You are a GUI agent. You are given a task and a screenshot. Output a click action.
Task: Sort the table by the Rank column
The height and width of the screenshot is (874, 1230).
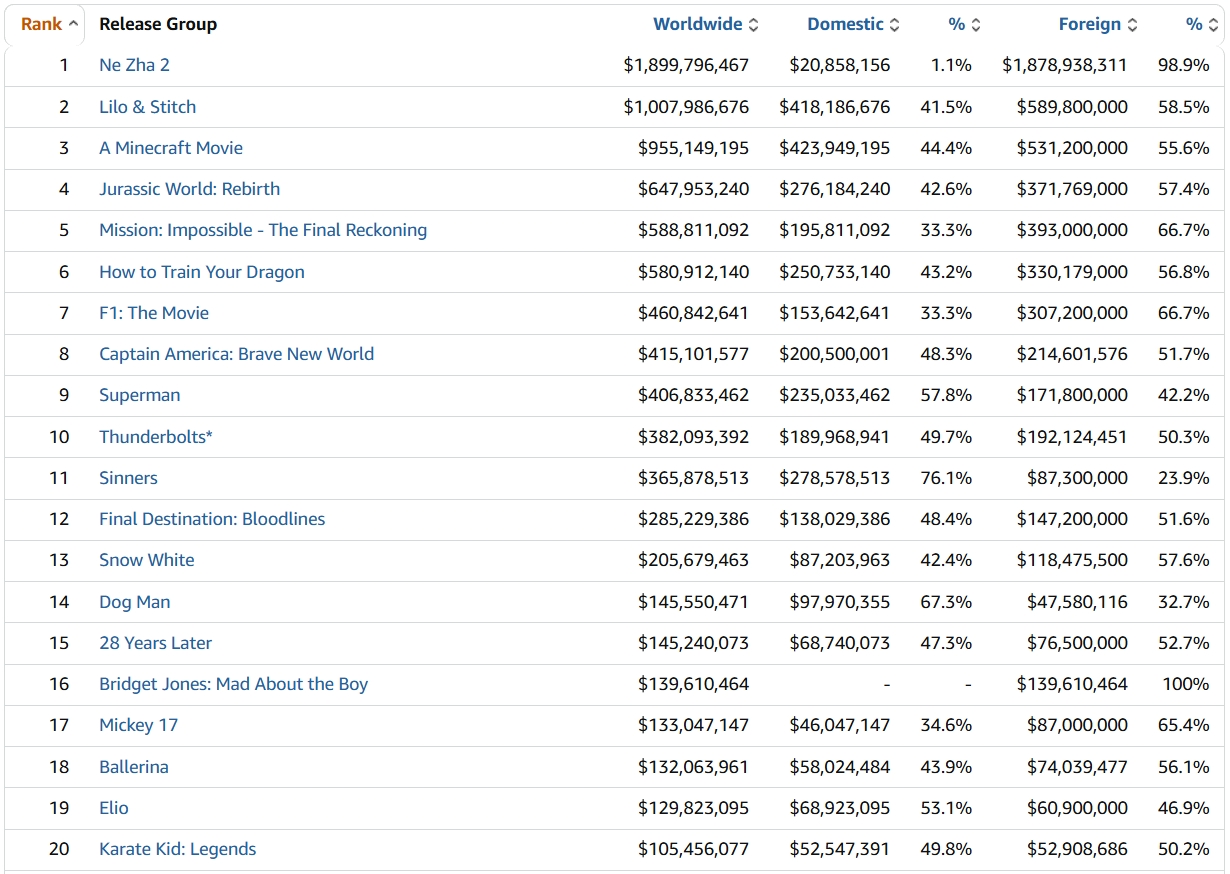49,24
